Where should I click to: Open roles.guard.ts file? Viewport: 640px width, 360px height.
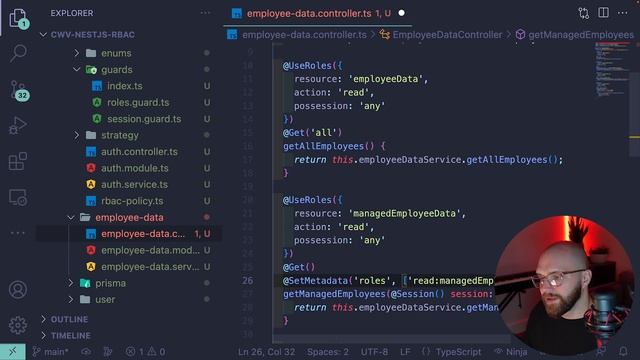coord(138,102)
